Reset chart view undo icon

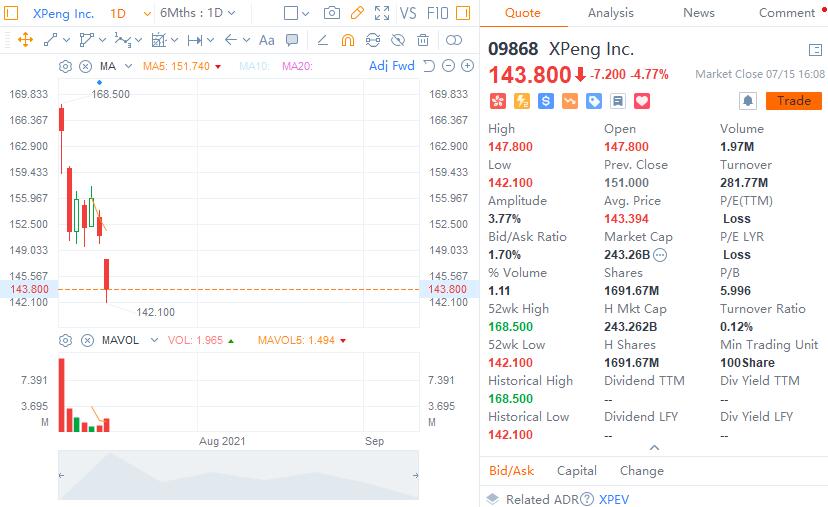pyautogui.click(x=429, y=66)
